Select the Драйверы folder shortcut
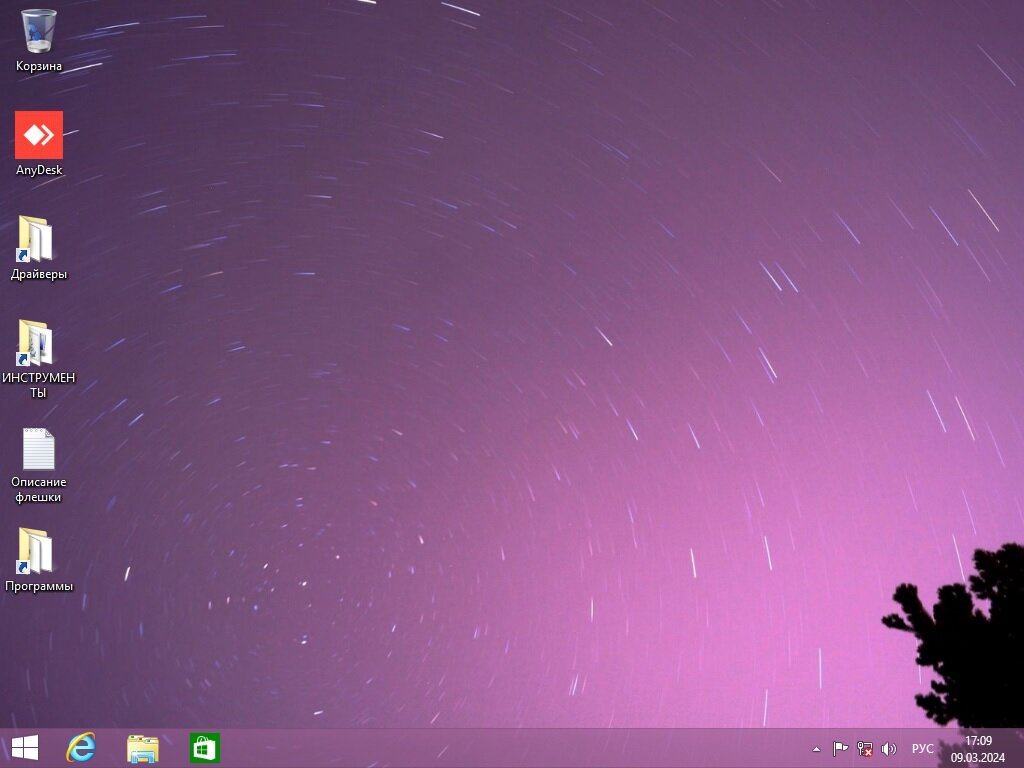 (x=35, y=239)
